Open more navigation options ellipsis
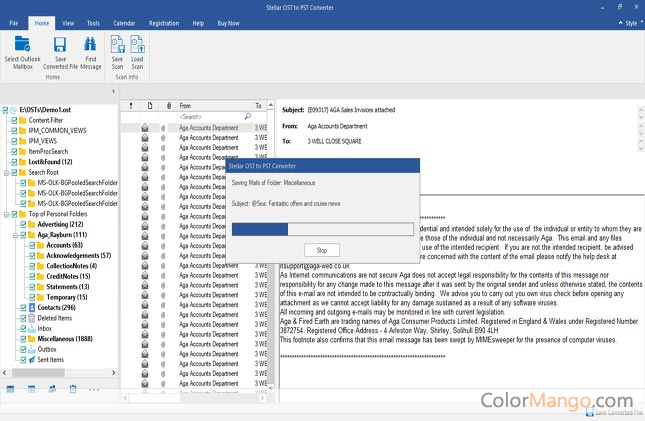This screenshot has width=645, height=421. pos(94,389)
